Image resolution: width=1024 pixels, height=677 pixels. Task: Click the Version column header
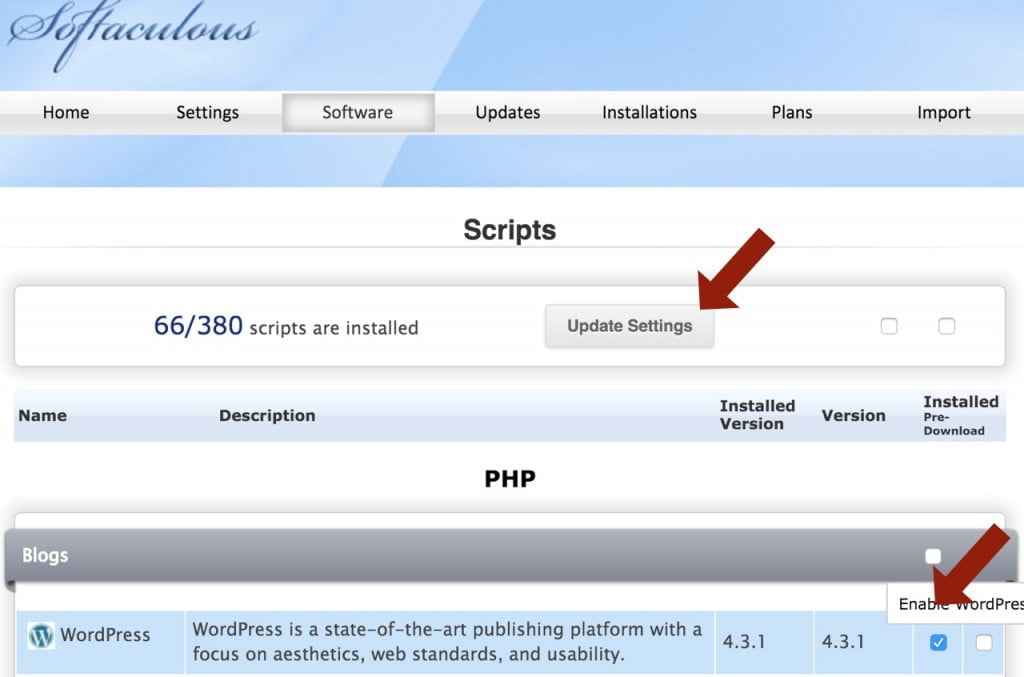click(854, 415)
